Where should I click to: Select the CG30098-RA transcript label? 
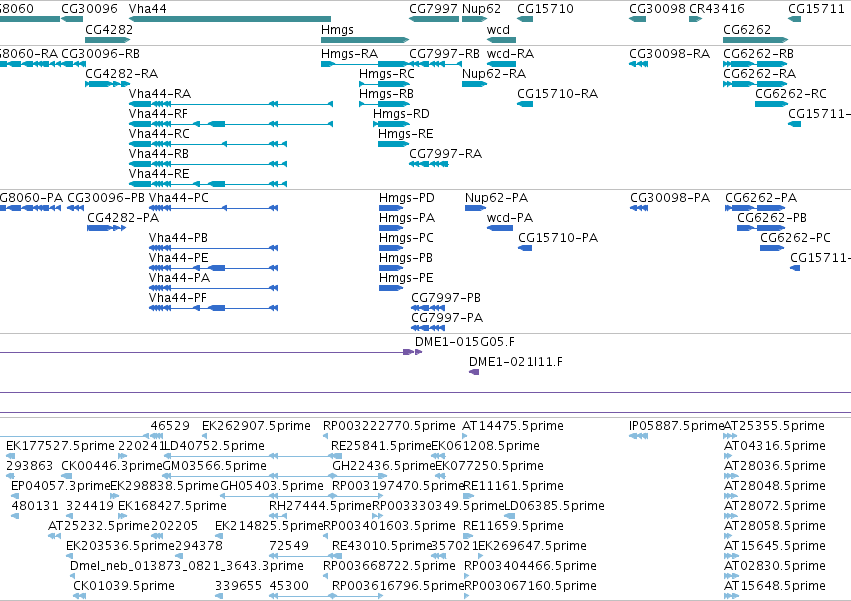pyautogui.click(x=669, y=54)
